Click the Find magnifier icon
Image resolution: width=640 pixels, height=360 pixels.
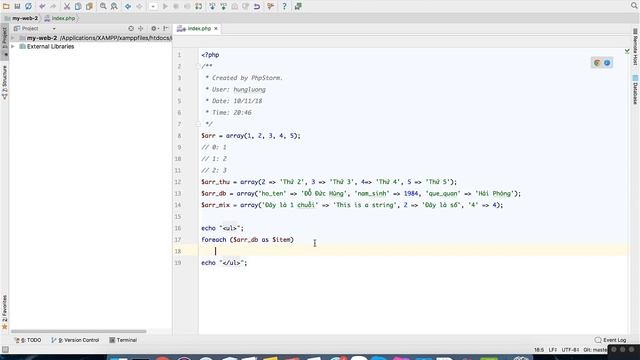[103, 6]
